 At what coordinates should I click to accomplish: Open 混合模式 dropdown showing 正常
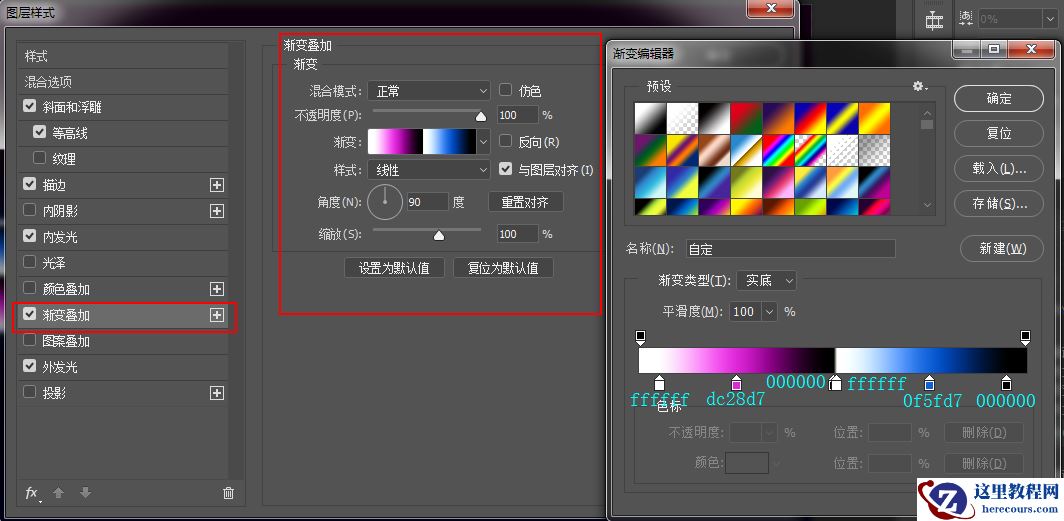click(x=428, y=90)
